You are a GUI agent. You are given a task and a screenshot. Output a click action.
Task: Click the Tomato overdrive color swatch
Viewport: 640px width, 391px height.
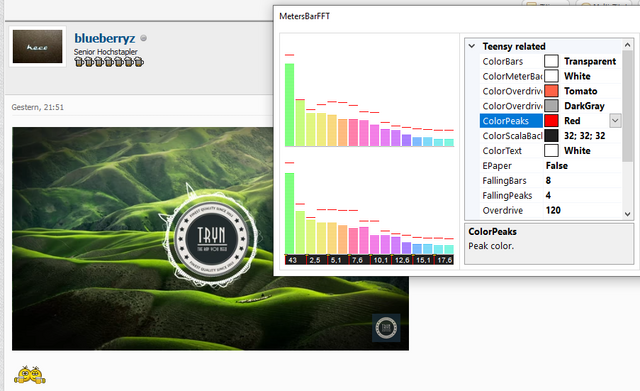point(551,91)
